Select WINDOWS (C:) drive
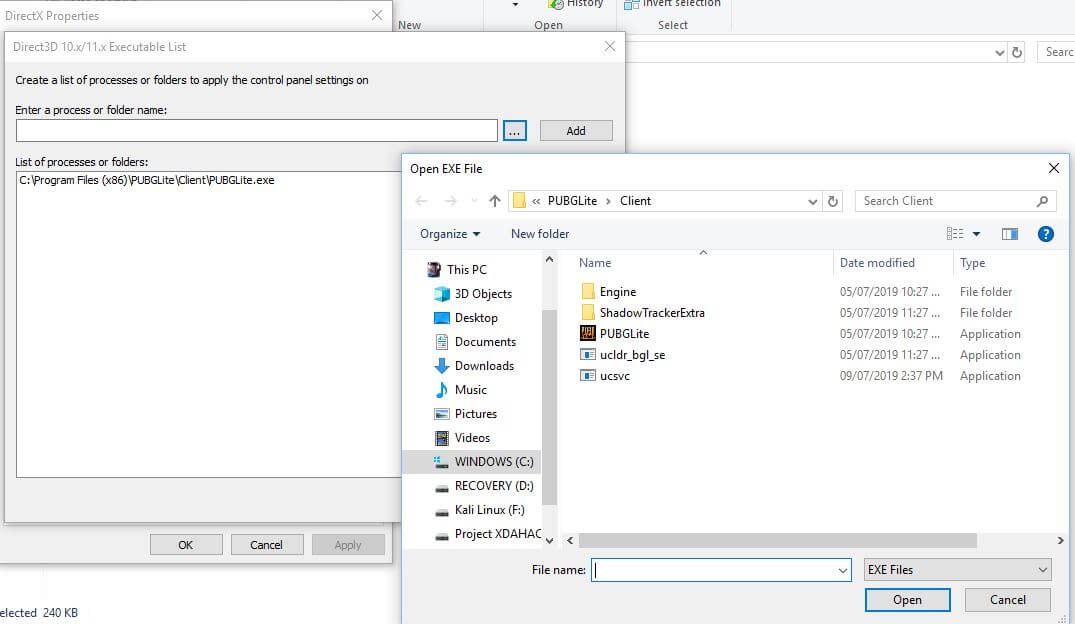Image resolution: width=1075 pixels, height=624 pixels. tap(494, 461)
